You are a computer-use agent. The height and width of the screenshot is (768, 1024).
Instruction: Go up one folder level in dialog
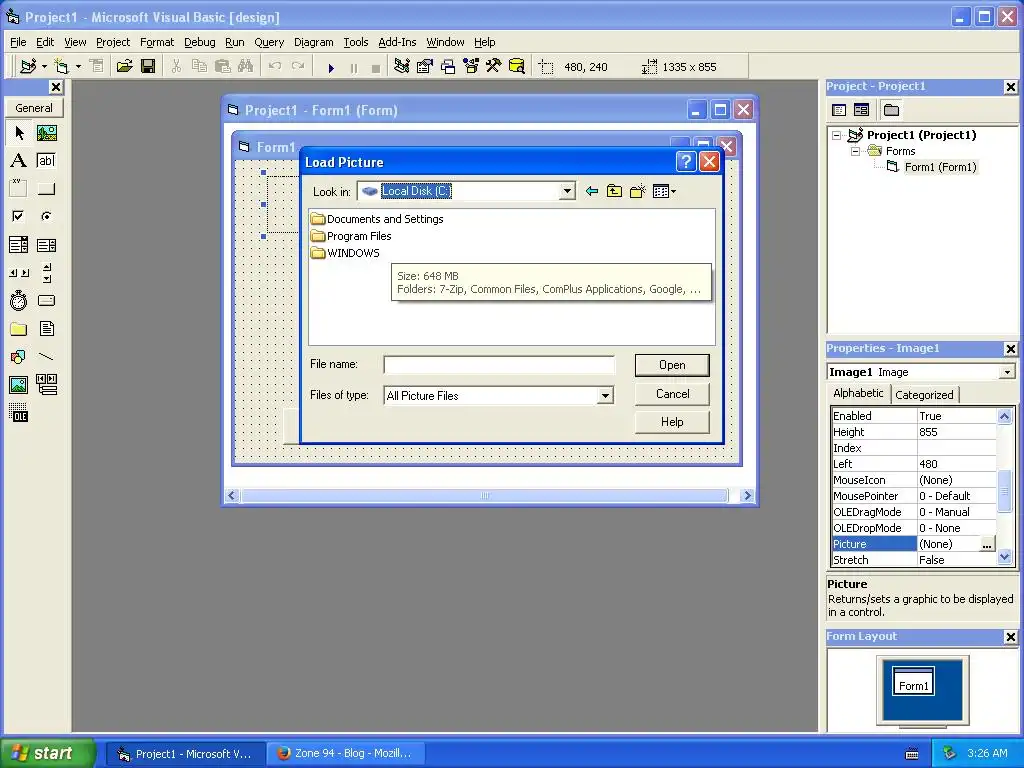(x=614, y=191)
